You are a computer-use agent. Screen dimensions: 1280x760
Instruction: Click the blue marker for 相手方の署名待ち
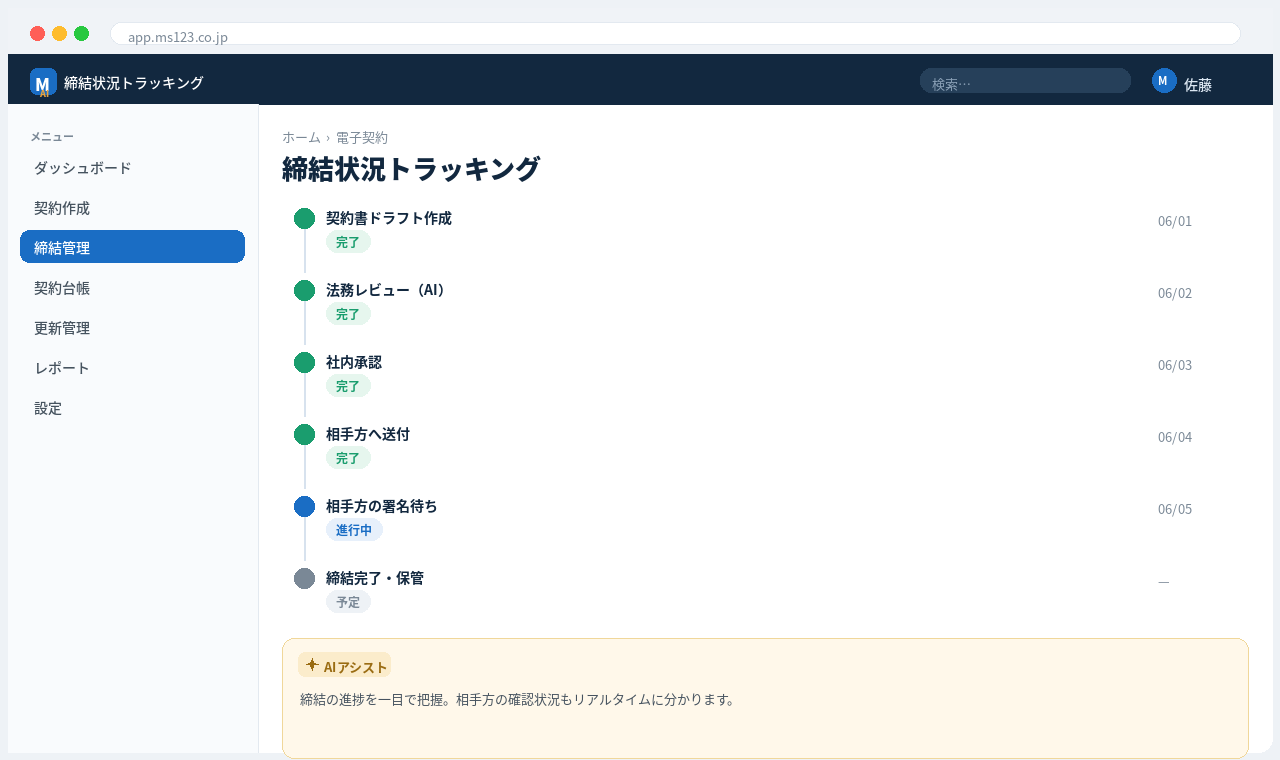coord(304,506)
